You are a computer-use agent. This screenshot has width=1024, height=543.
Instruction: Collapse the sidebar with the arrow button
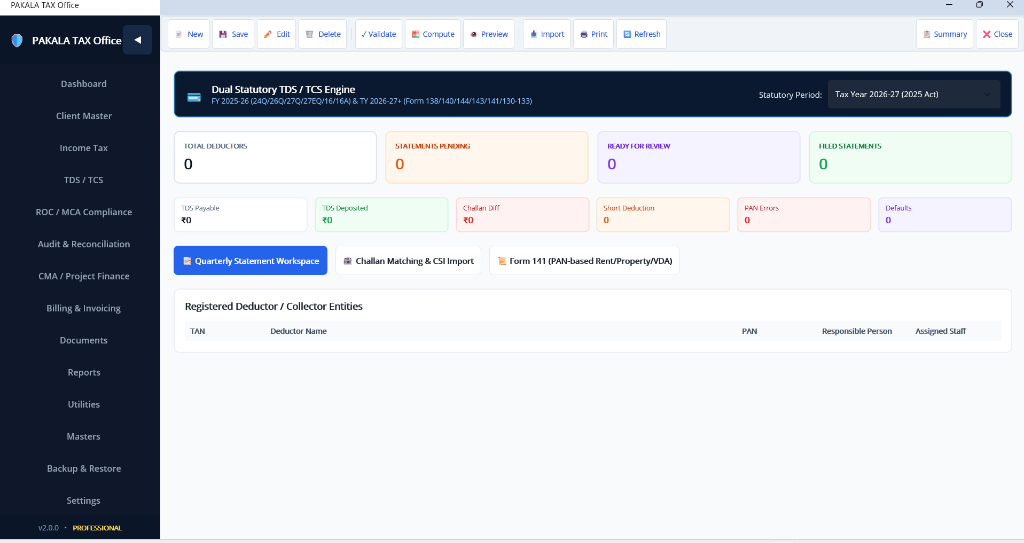pyautogui.click(x=137, y=40)
